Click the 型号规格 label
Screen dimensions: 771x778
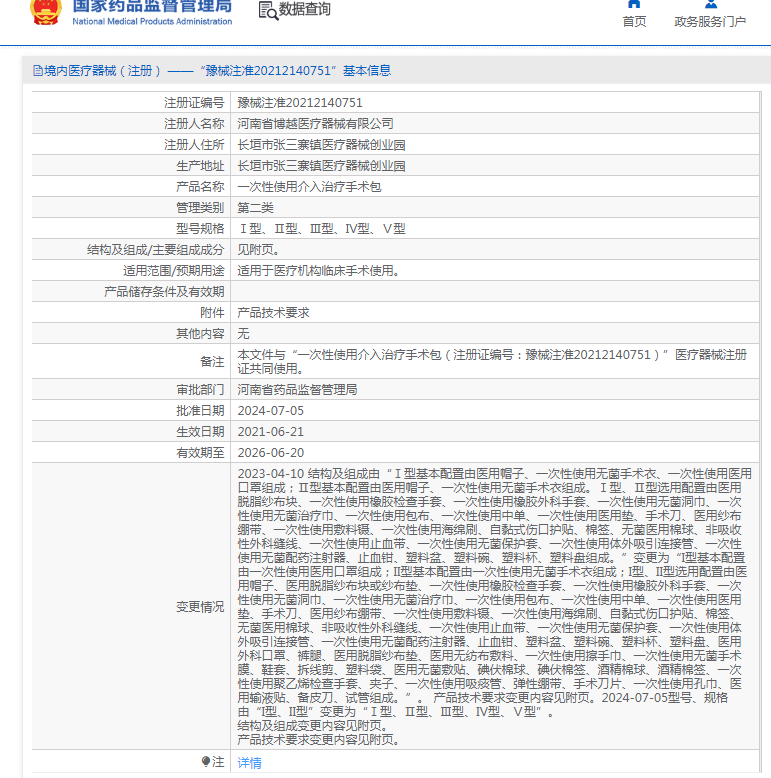(x=200, y=229)
